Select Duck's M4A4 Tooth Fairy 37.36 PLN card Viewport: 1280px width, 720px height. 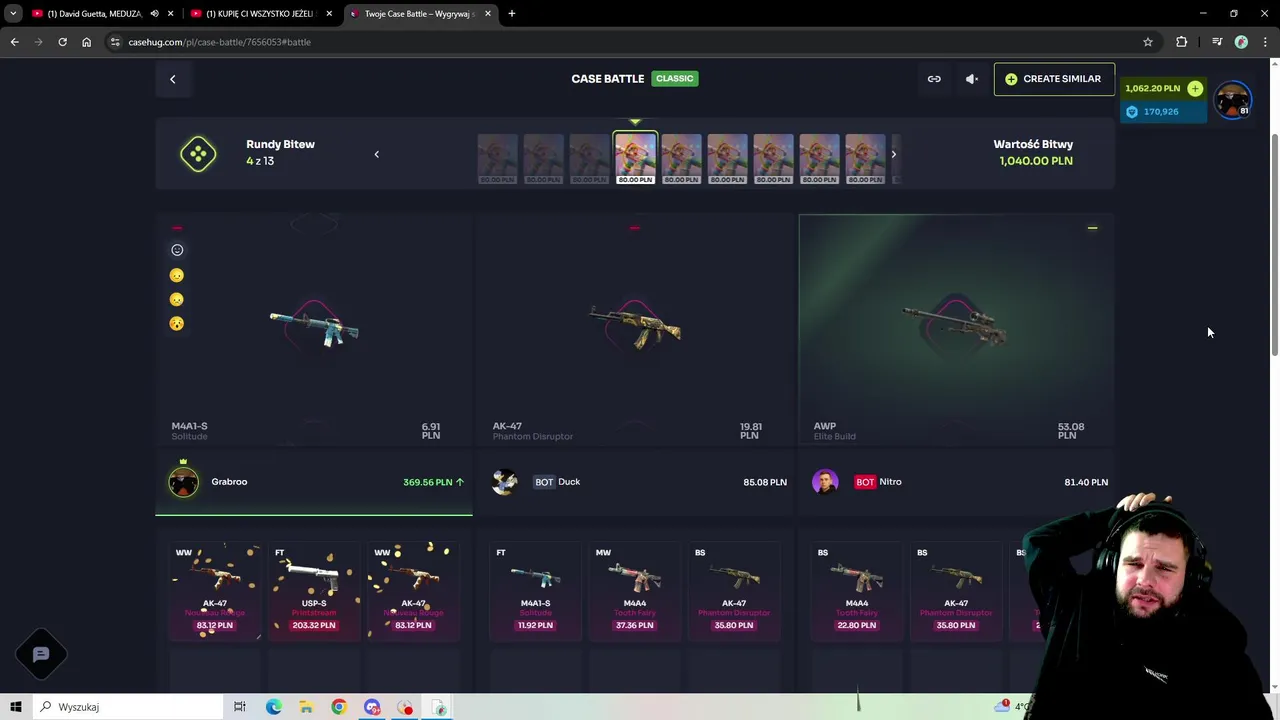pos(634,590)
